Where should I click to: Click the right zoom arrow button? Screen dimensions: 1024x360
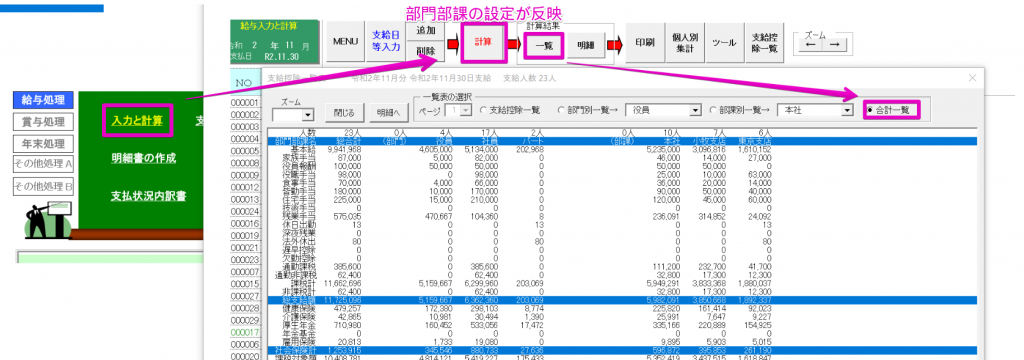[834, 45]
